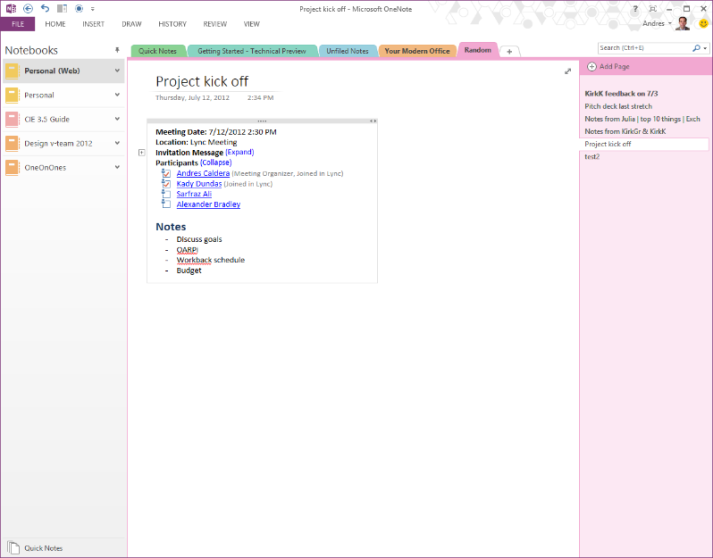713x558 pixels.
Task: Switch to the Quick Notes section tab
Action: pos(158,51)
